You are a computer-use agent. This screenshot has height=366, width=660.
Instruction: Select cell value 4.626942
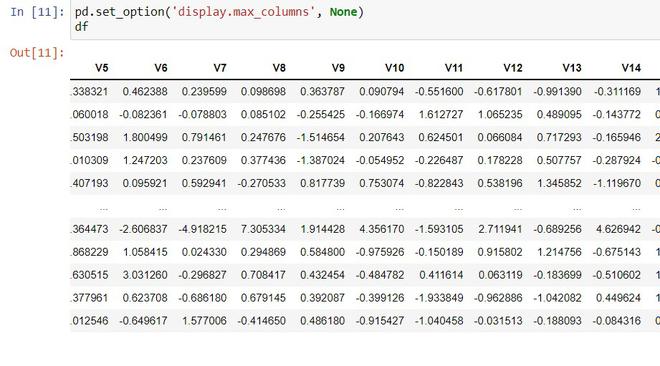pos(618,229)
